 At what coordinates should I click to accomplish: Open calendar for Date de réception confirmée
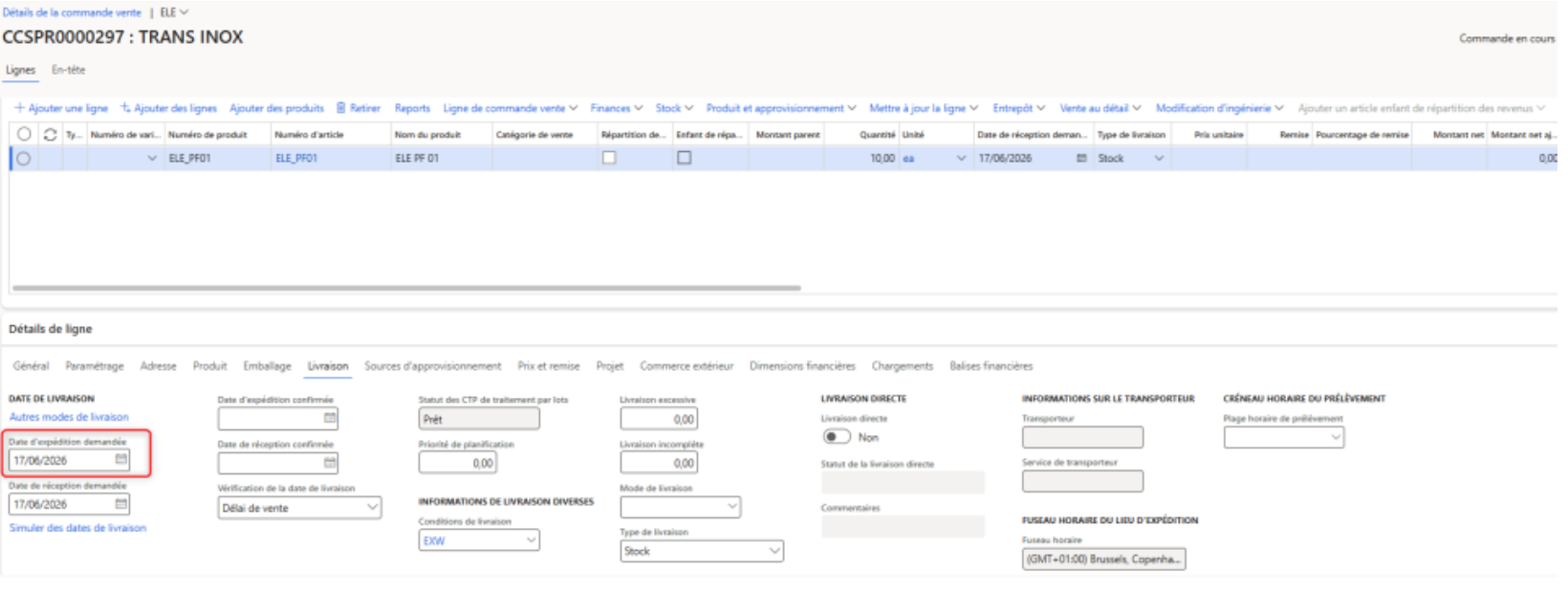coord(330,463)
